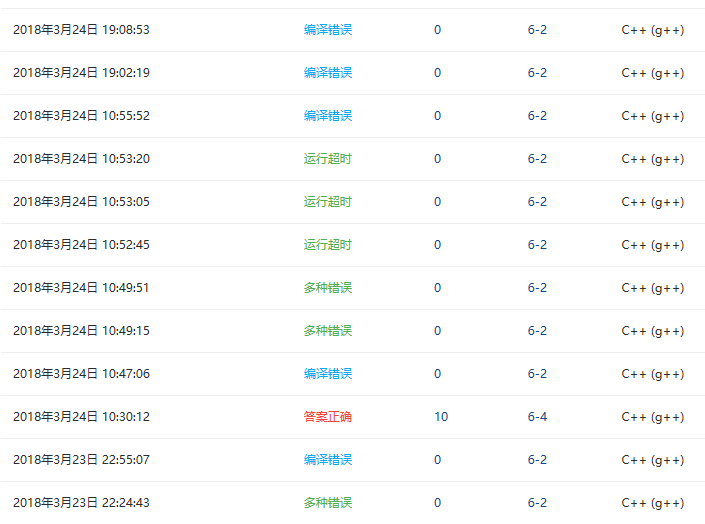Open problem 6-2 link in 19:08:53 row
This screenshot has width=705, height=524.
pyautogui.click(x=537, y=30)
